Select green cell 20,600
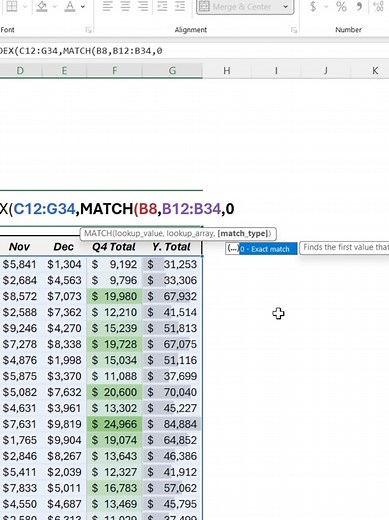Image resolution: width=389 pixels, height=520 pixels. [x=114, y=392]
